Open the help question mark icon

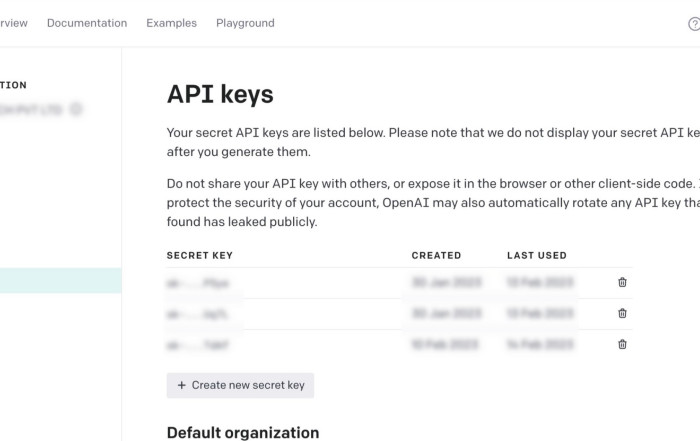click(x=694, y=24)
